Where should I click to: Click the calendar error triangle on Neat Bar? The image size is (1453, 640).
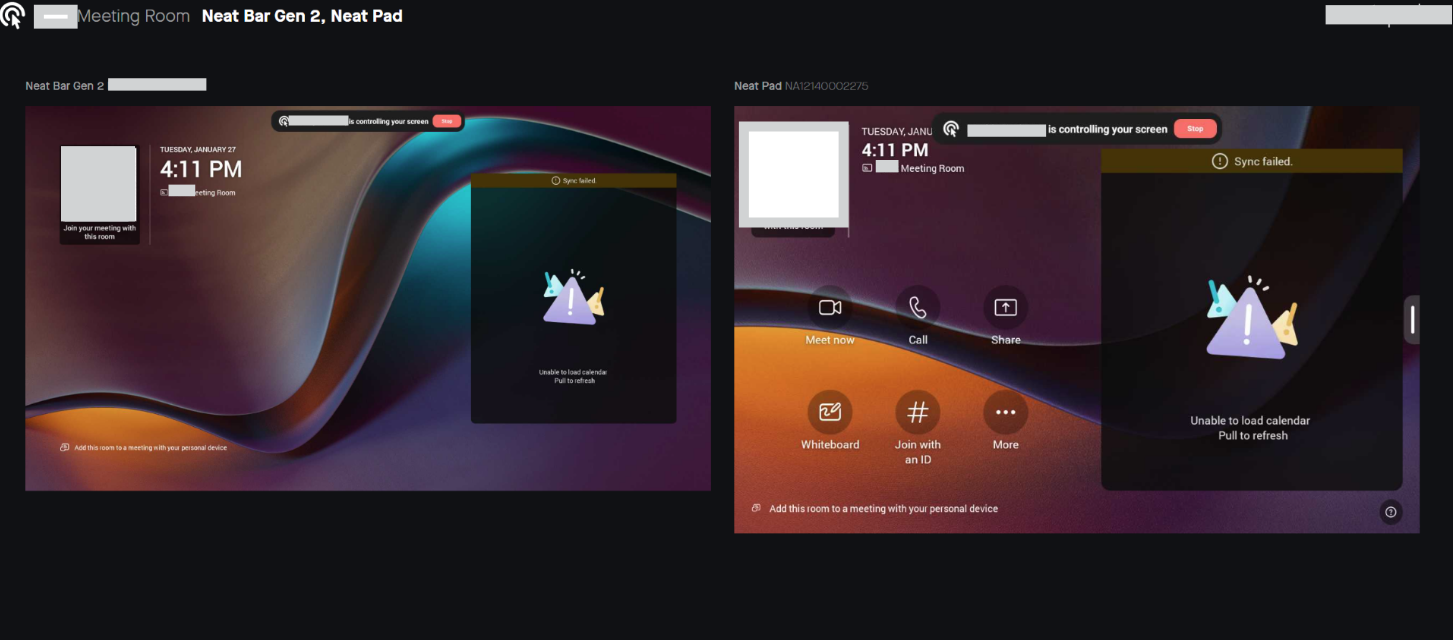(573, 297)
